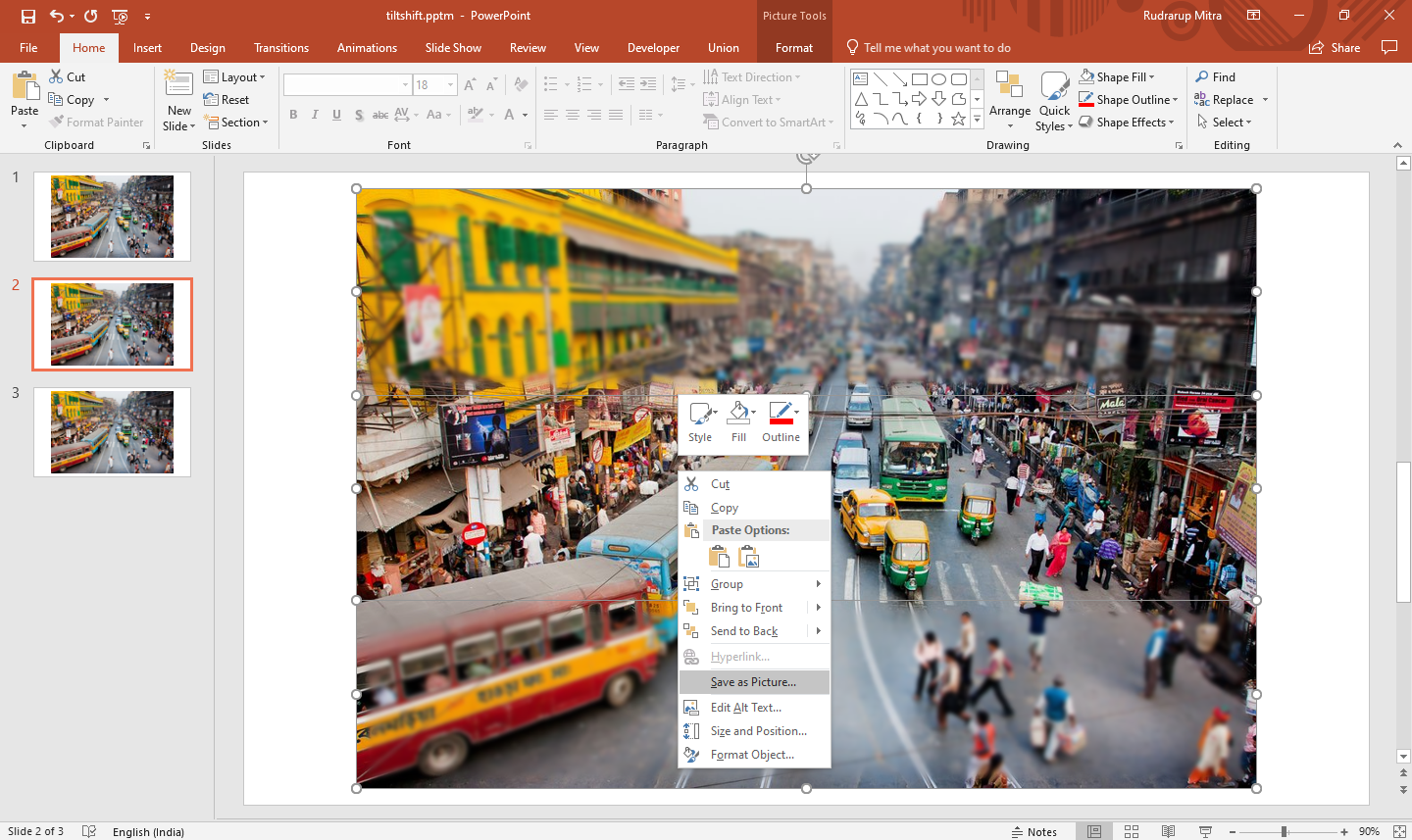Choose Picture paste option icon
The height and width of the screenshot is (840, 1412).
click(x=749, y=558)
